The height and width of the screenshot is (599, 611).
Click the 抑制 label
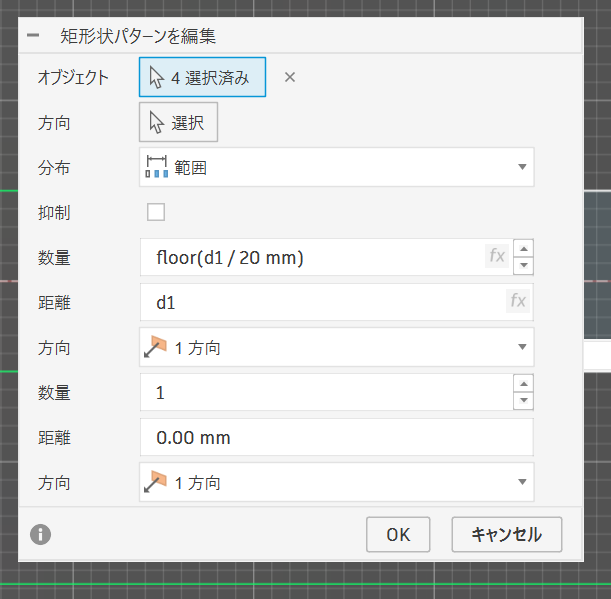54,213
